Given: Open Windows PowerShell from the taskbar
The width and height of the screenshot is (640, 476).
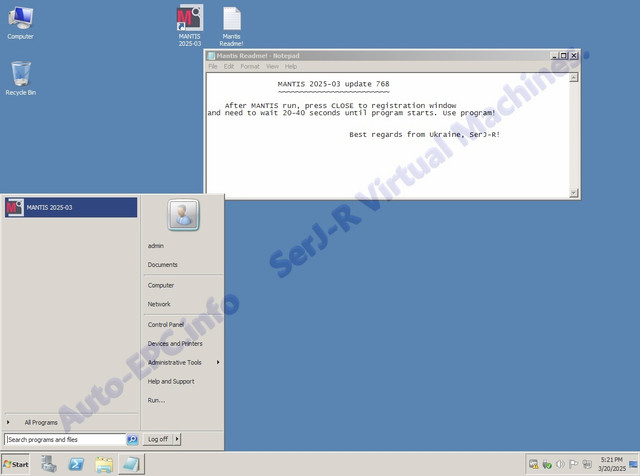Looking at the screenshot, I should click(76, 464).
